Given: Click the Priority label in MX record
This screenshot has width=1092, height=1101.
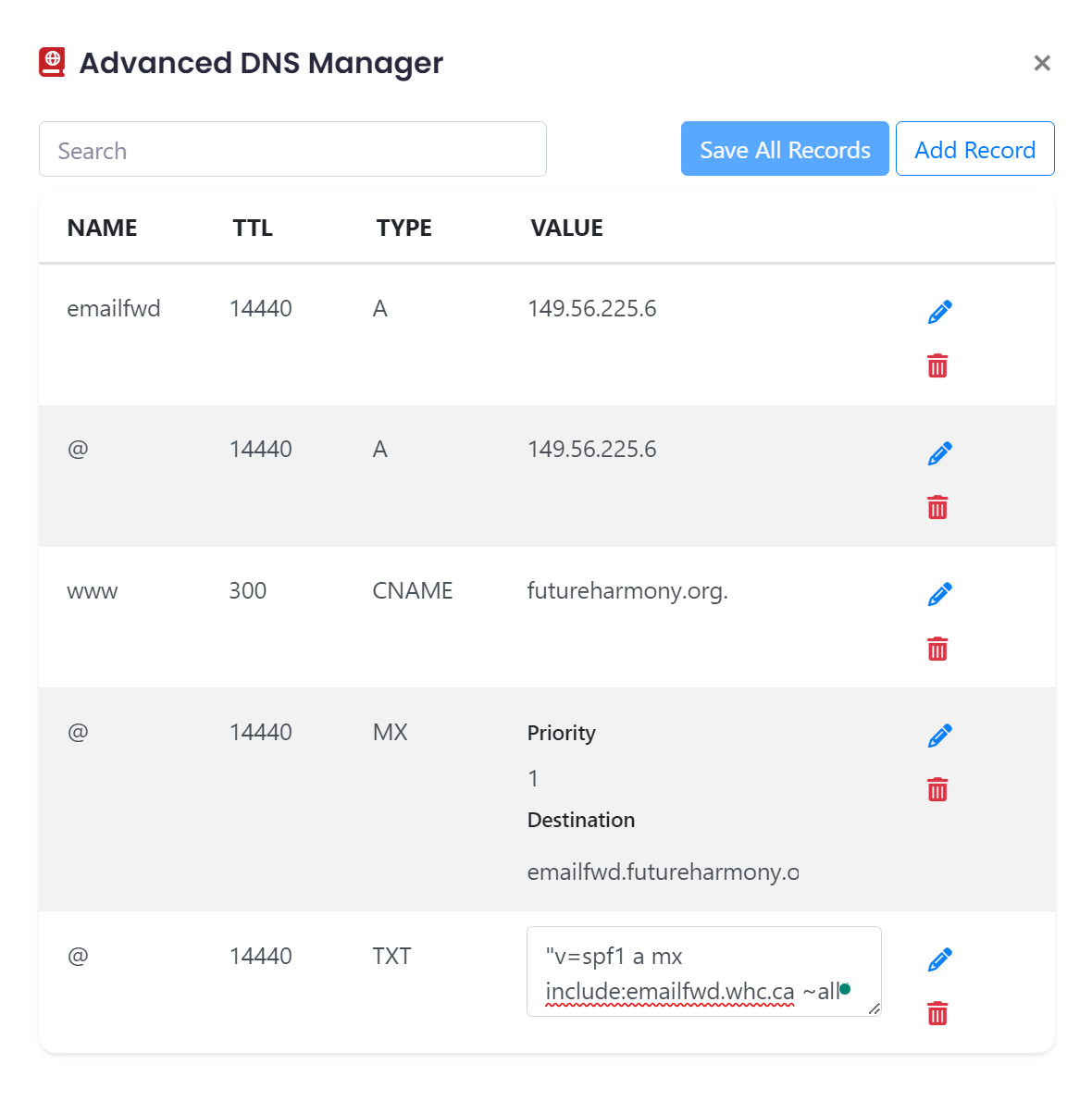Looking at the screenshot, I should click(561, 733).
